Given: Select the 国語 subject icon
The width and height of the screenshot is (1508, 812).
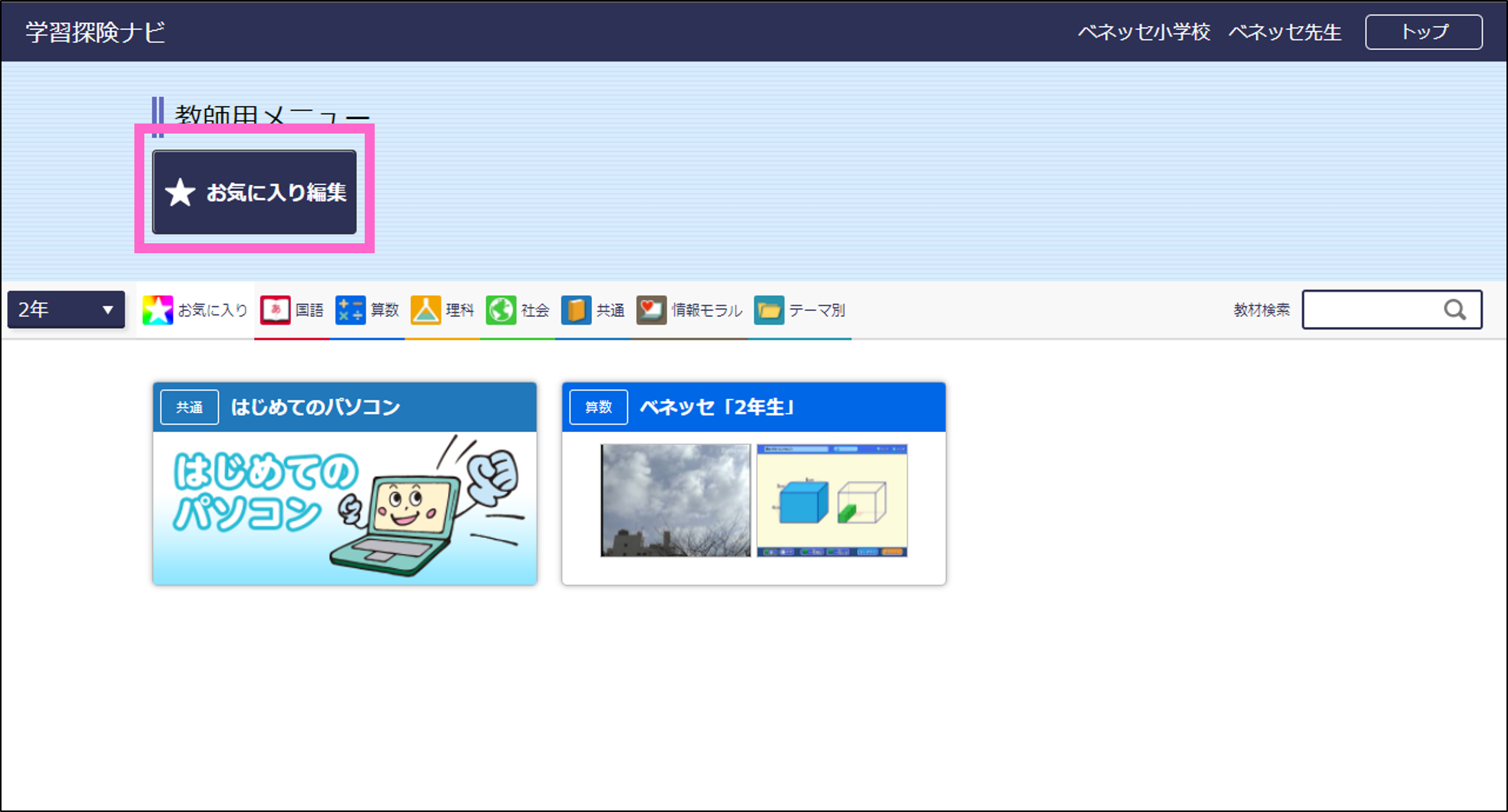Looking at the screenshot, I should 275,309.
